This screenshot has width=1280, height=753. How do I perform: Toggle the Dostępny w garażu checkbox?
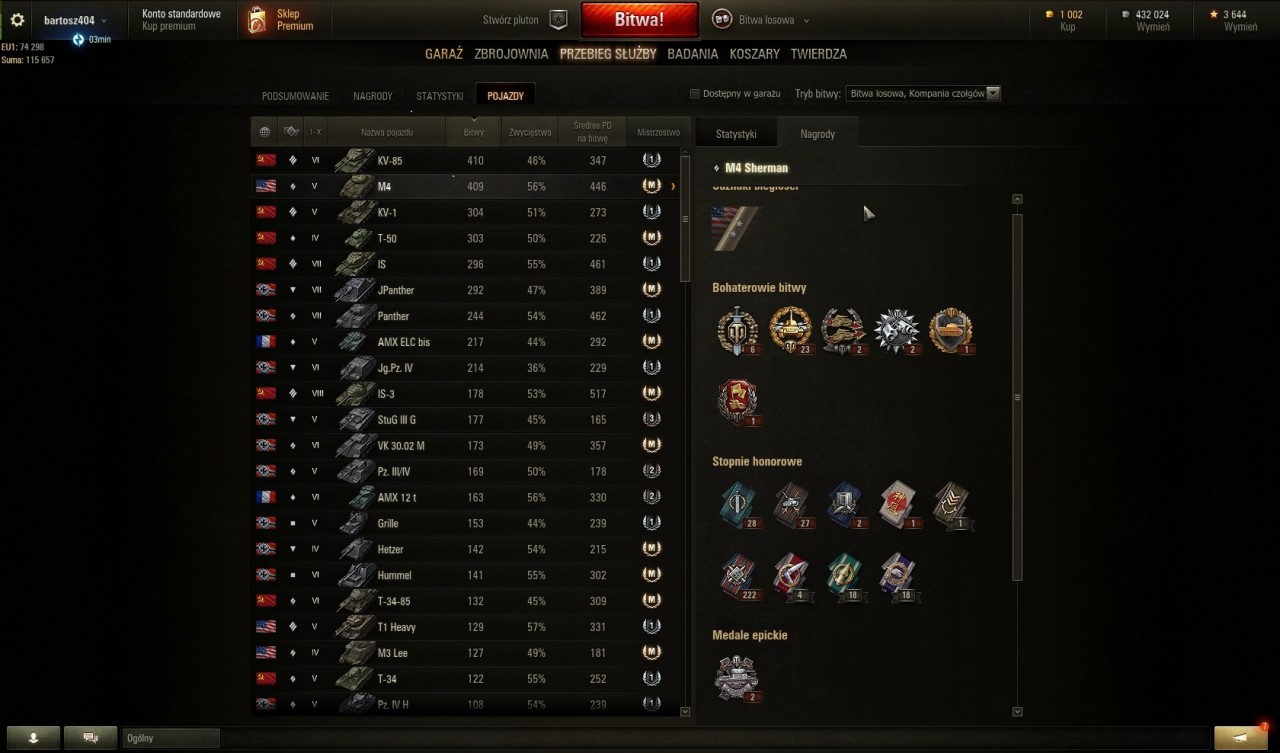(695, 94)
